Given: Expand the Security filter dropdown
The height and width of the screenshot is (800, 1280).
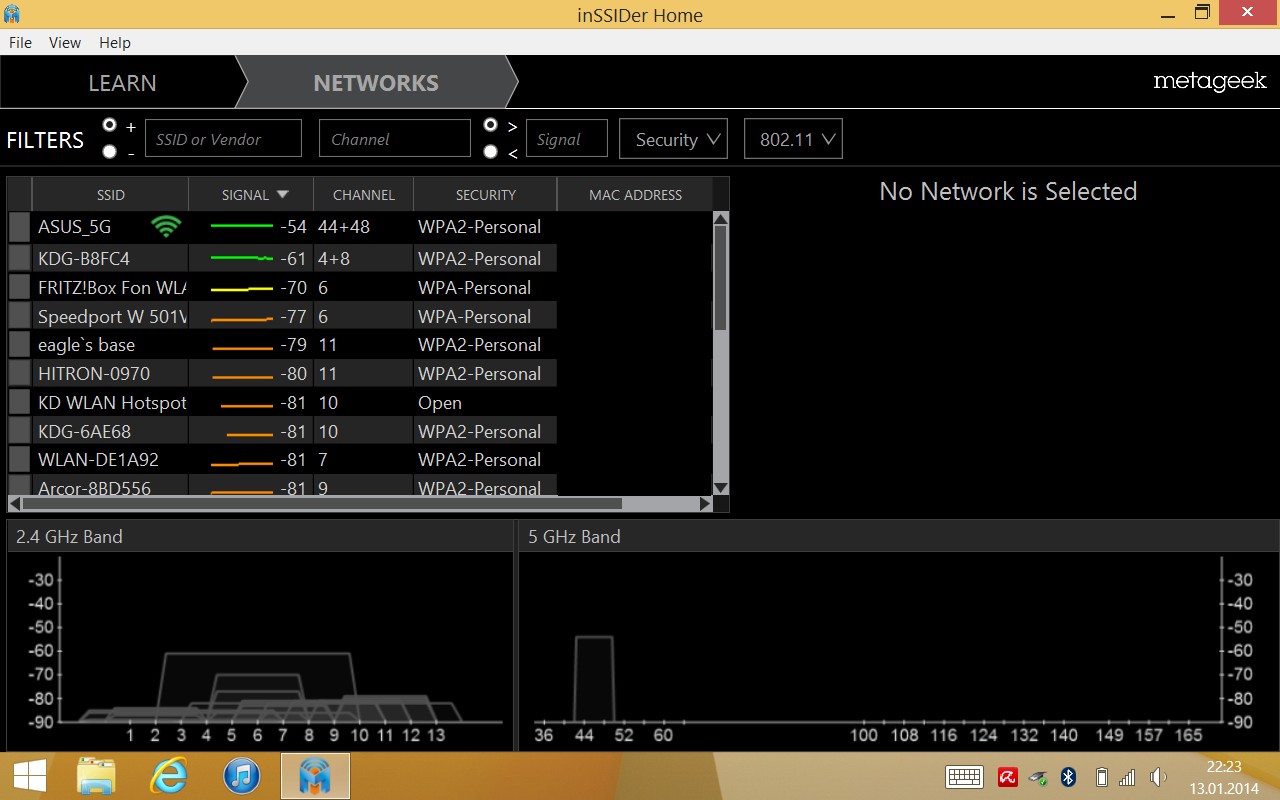Looking at the screenshot, I should coord(674,139).
